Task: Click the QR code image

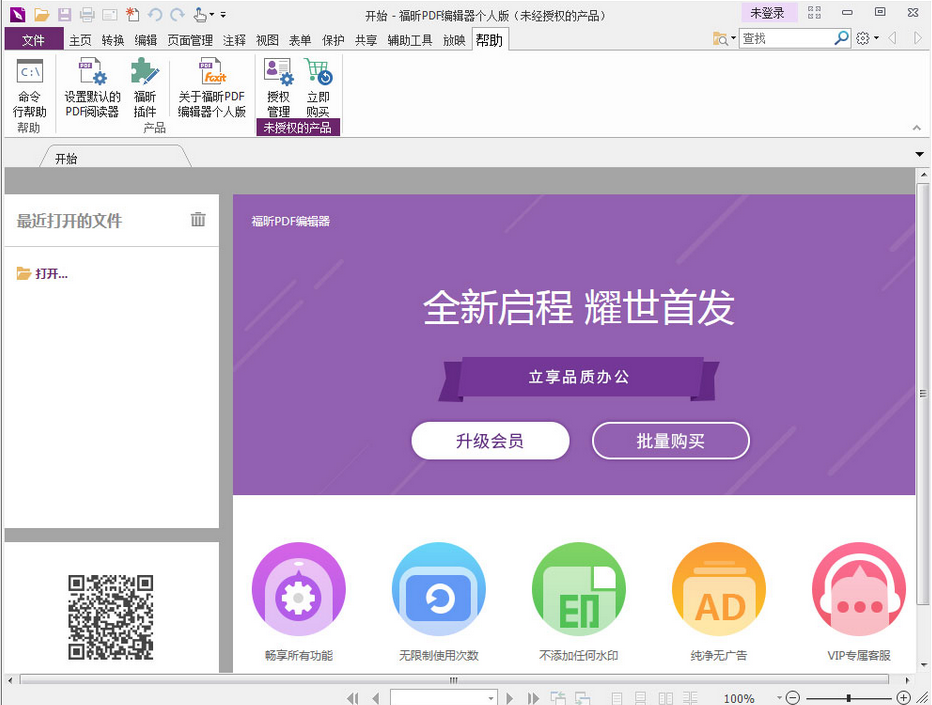Action: 111,617
